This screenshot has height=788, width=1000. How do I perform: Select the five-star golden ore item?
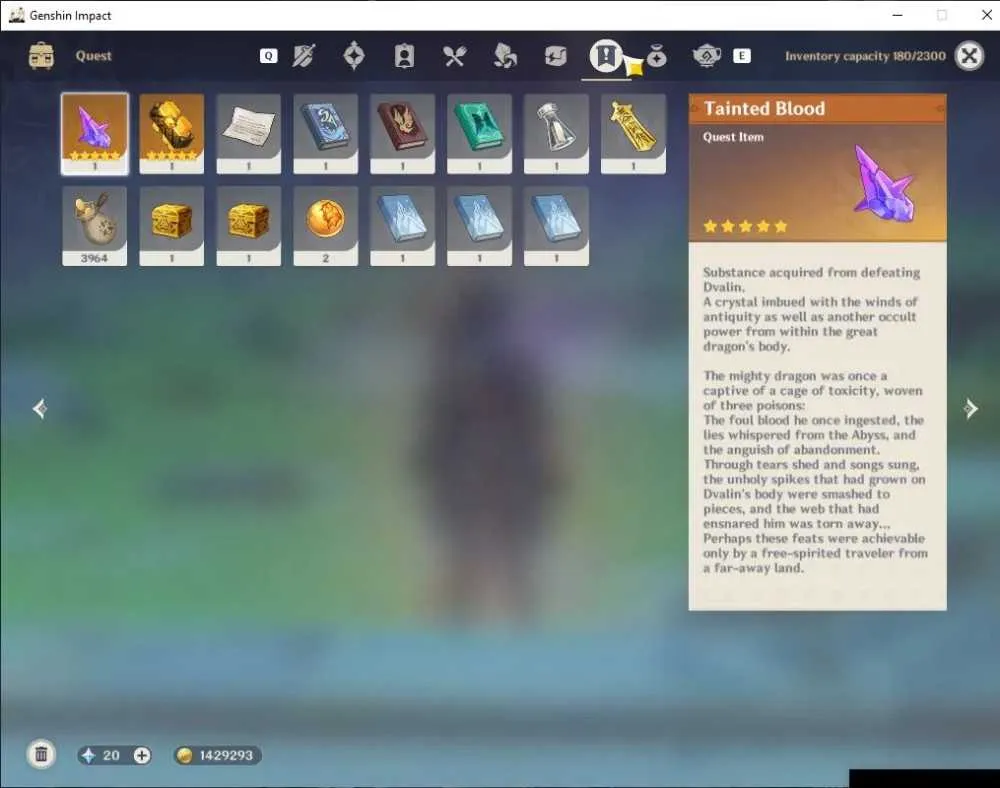point(172,134)
